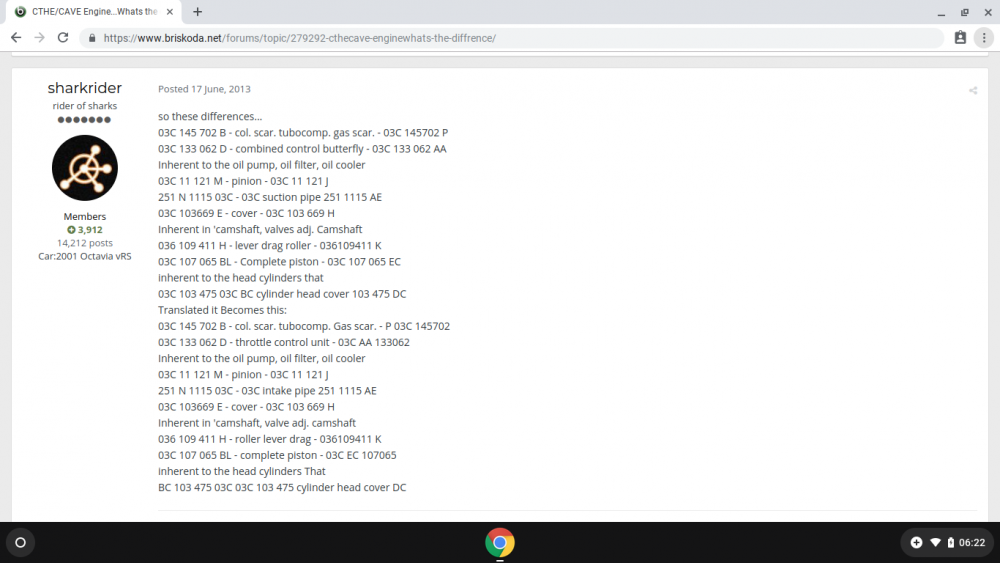Screen dimensions: 1000x563
Task: Restore the browser window size
Action: (x=965, y=12)
